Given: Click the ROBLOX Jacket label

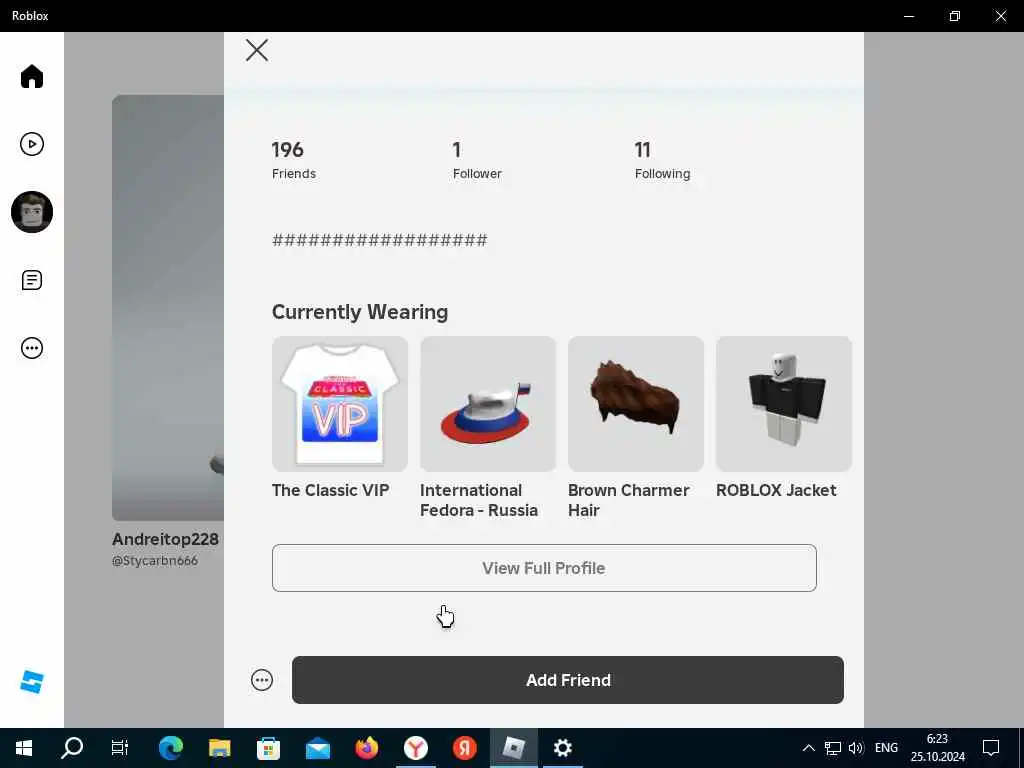Looking at the screenshot, I should coord(776,490).
